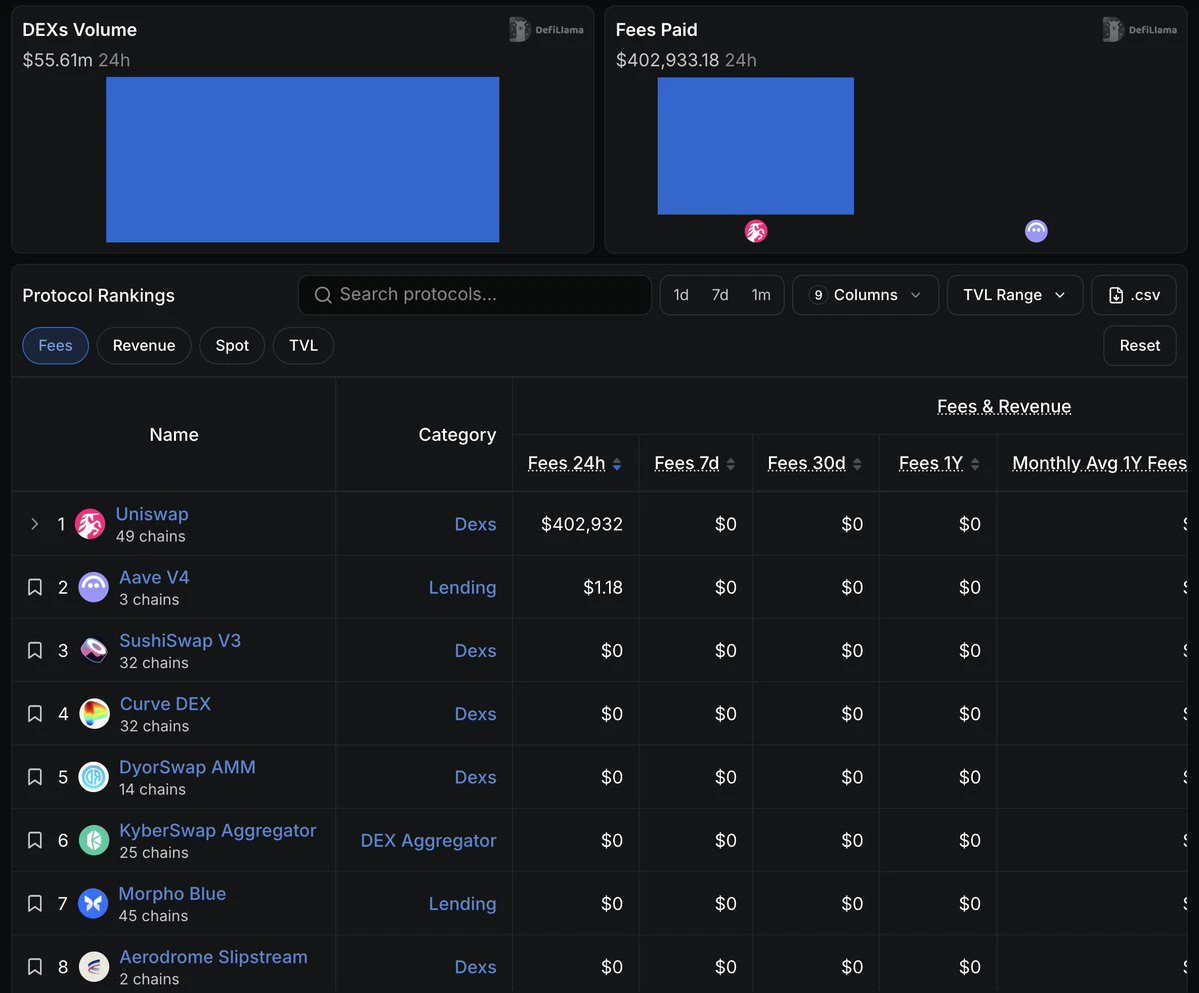Bookmark the Curve DEX protocol

(34, 714)
